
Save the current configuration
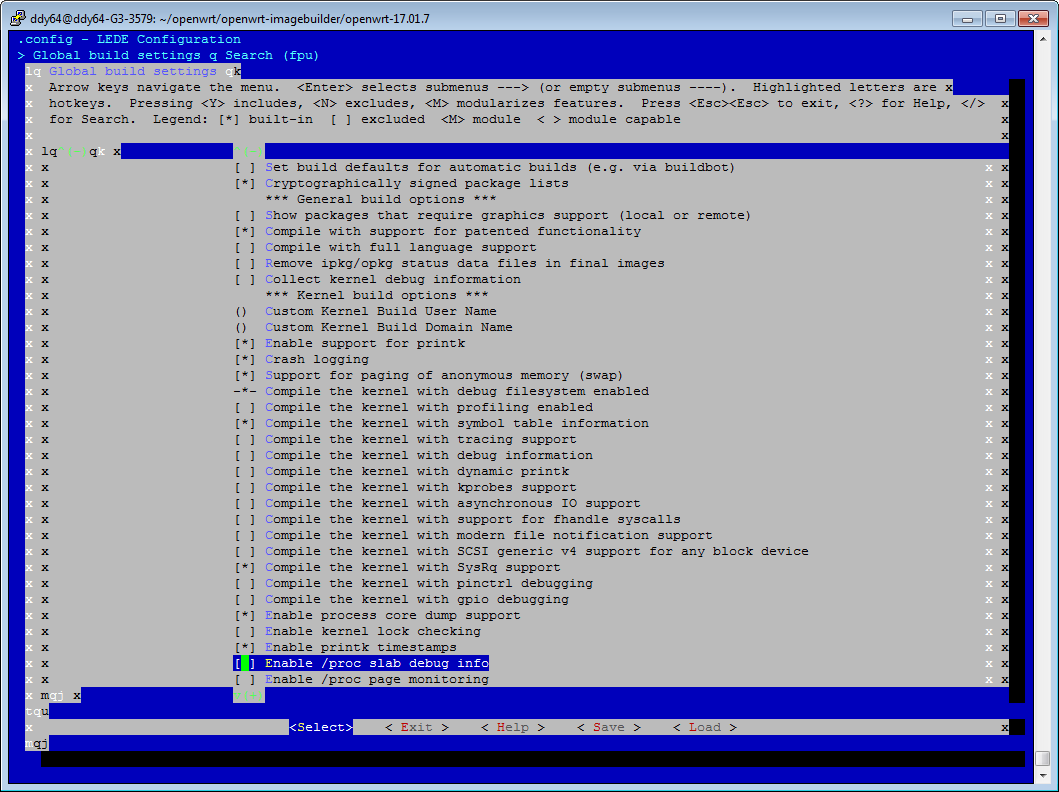click(609, 727)
